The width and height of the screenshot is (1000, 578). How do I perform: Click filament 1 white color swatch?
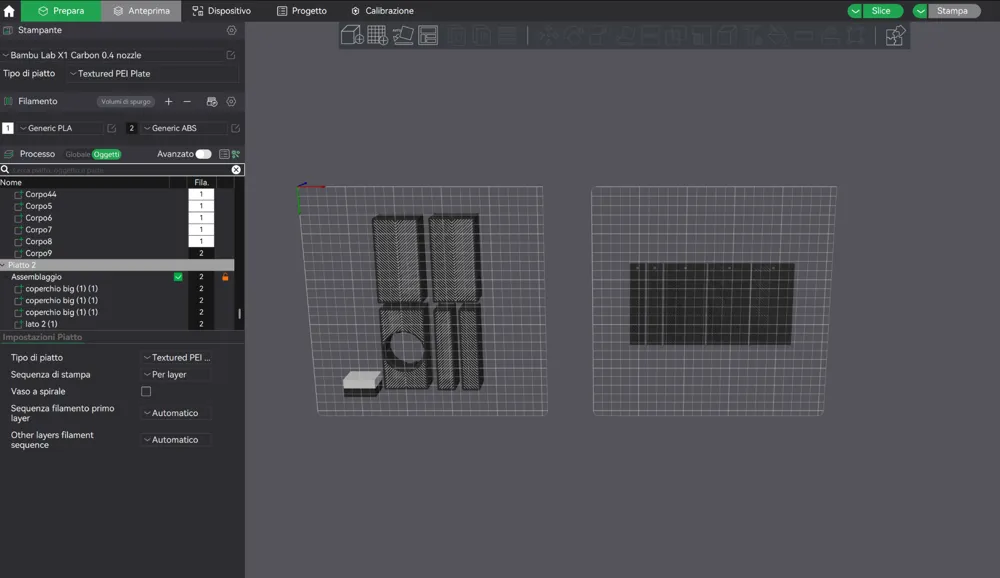point(8,128)
